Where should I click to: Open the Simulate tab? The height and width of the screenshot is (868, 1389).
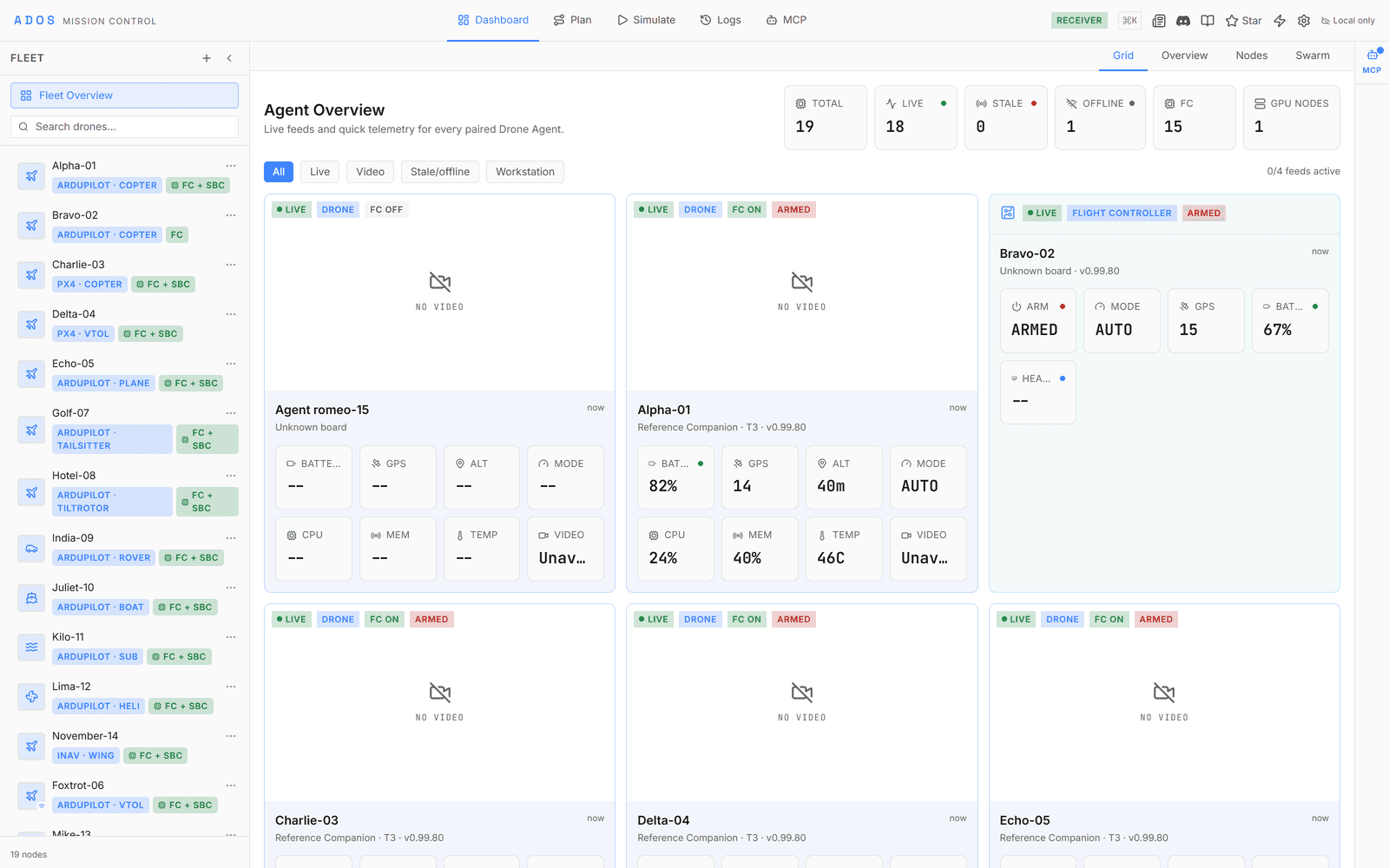[647, 20]
